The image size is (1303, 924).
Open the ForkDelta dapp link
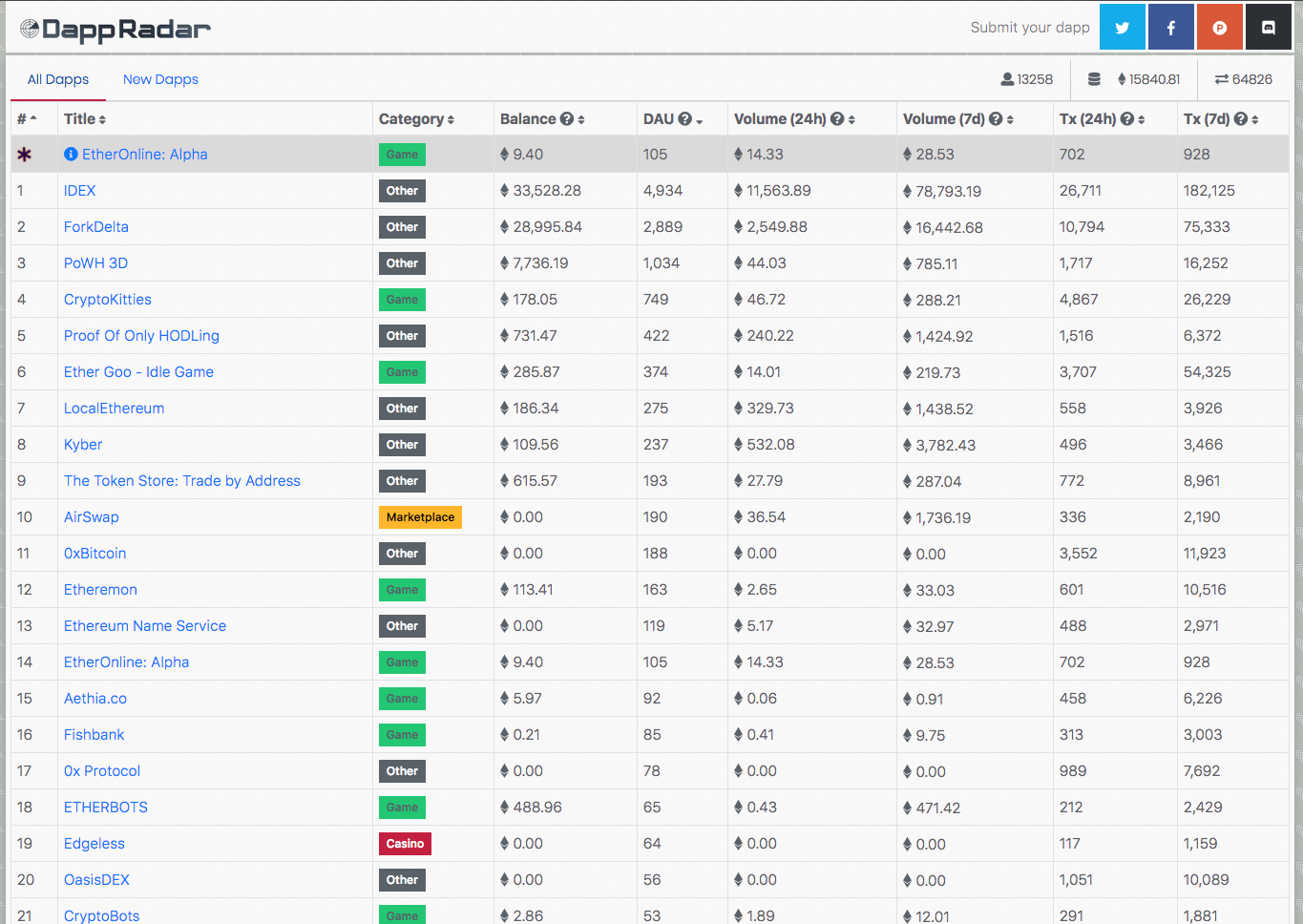(96, 226)
